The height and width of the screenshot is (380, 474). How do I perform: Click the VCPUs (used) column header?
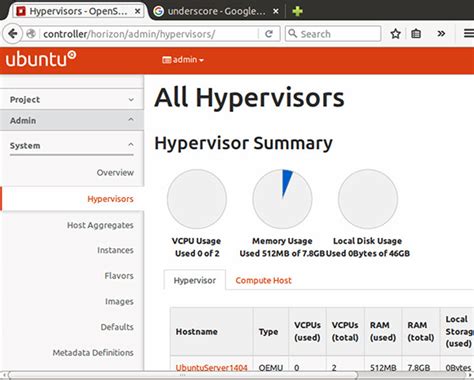click(307, 331)
